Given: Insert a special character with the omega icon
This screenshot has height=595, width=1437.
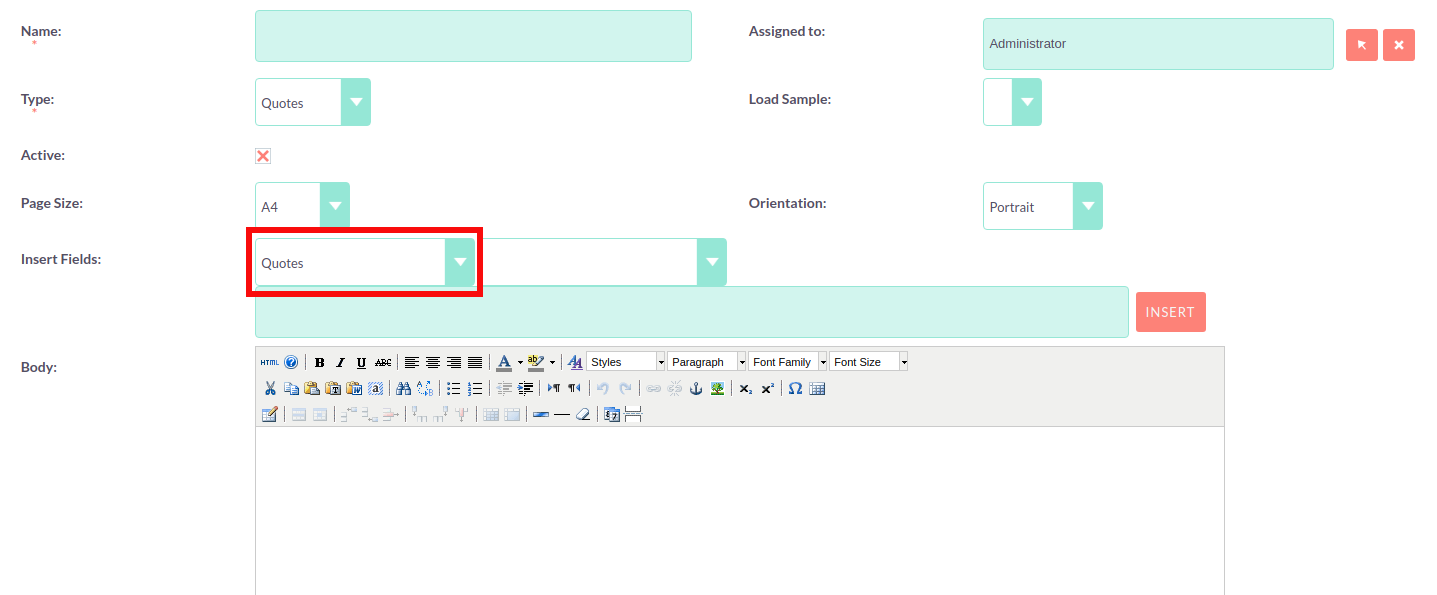Looking at the screenshot, I should click(x=796, y=388).
